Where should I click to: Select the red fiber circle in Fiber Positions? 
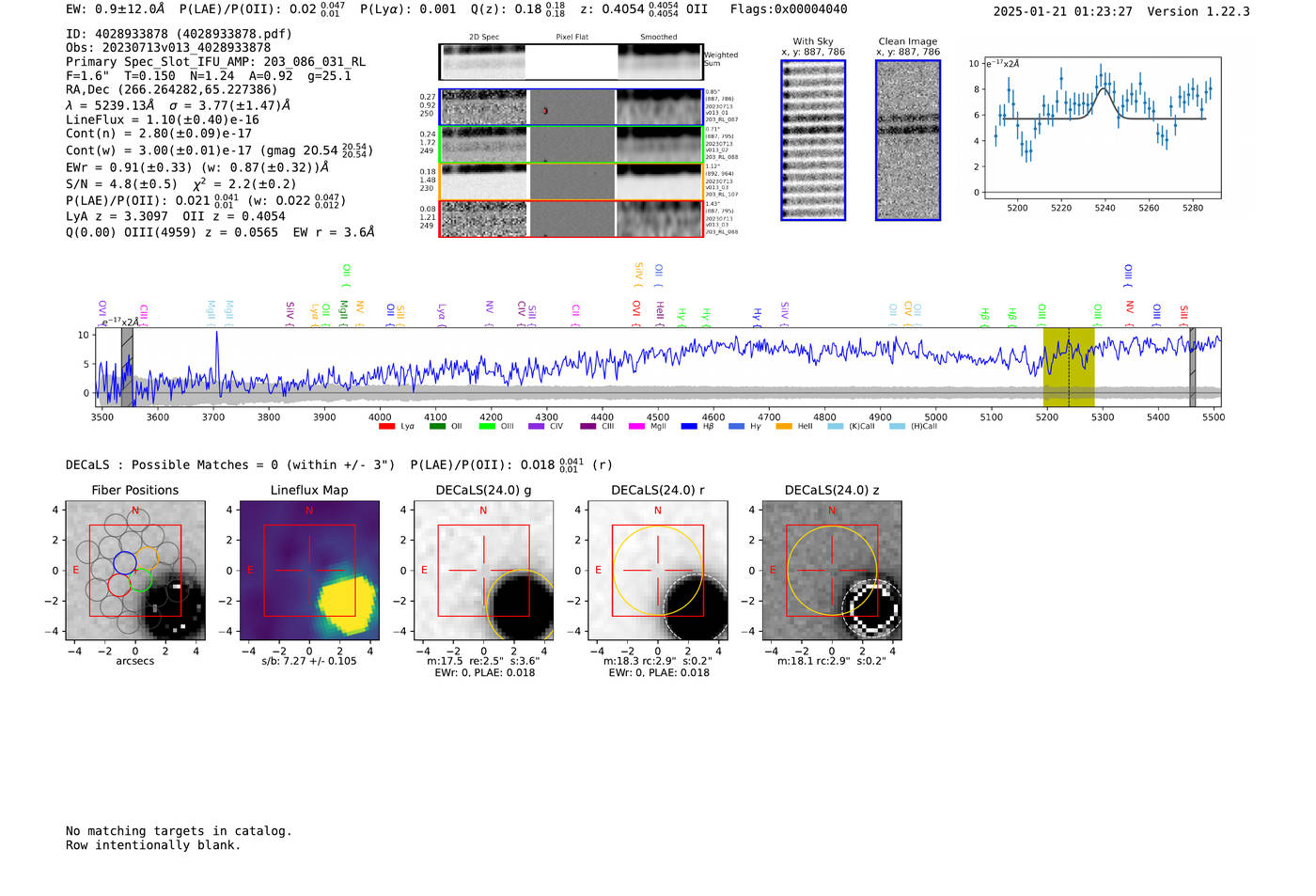(118, 585)
